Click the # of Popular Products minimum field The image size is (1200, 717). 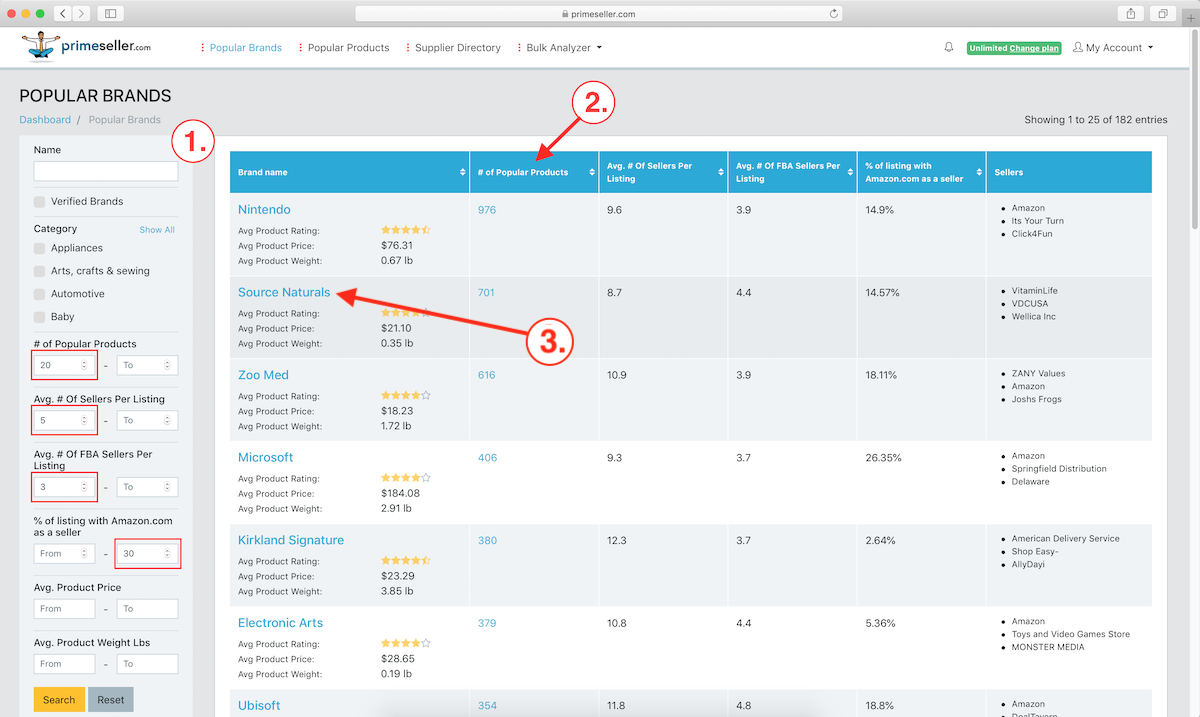(65, 365)
